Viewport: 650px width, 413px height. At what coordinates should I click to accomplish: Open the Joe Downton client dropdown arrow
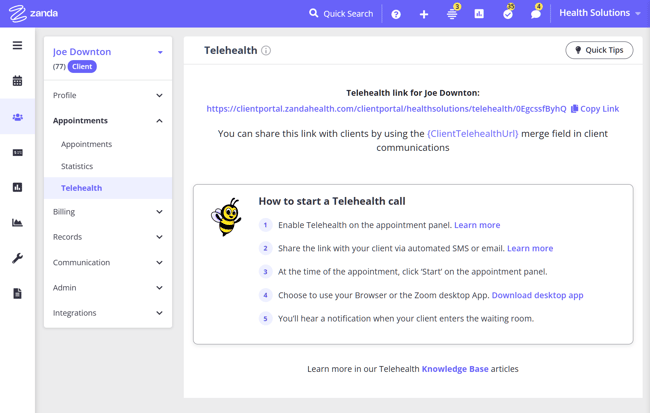(x=160, y=52)
